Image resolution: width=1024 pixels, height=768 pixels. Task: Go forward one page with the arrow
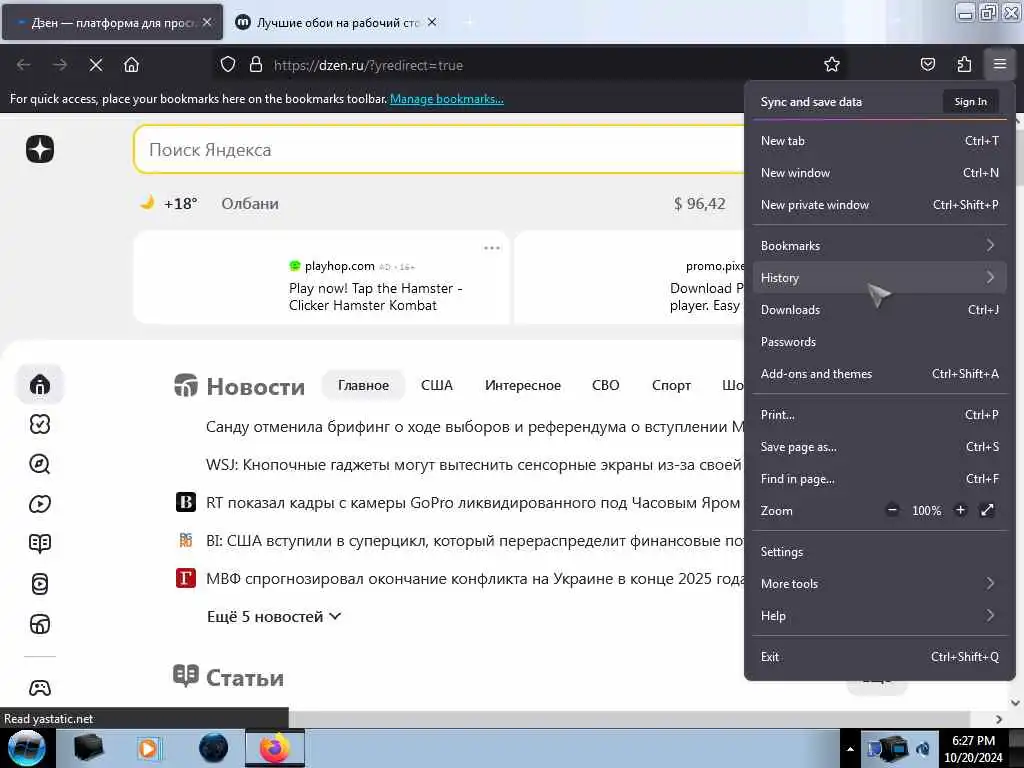point(60,65)
